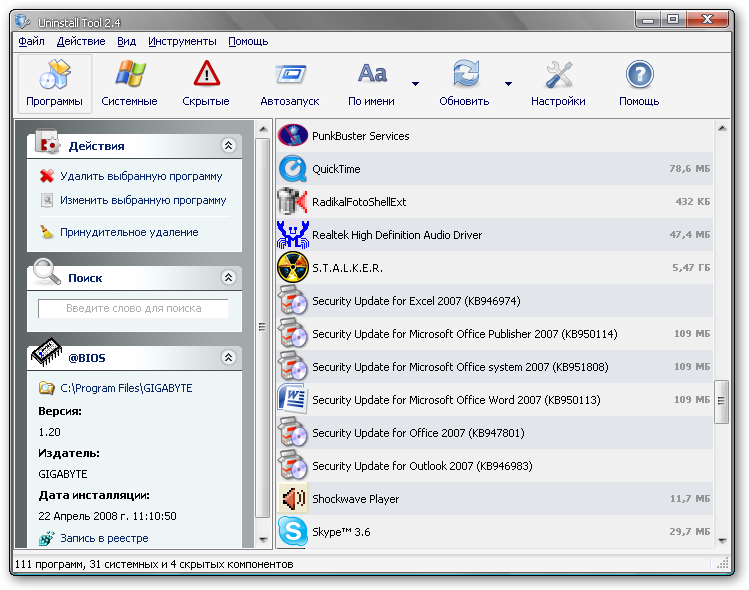Select S.T.A.L.K.E.R. in the program list
The height and width of the screenshot is (590, 749).
point(347,268)
